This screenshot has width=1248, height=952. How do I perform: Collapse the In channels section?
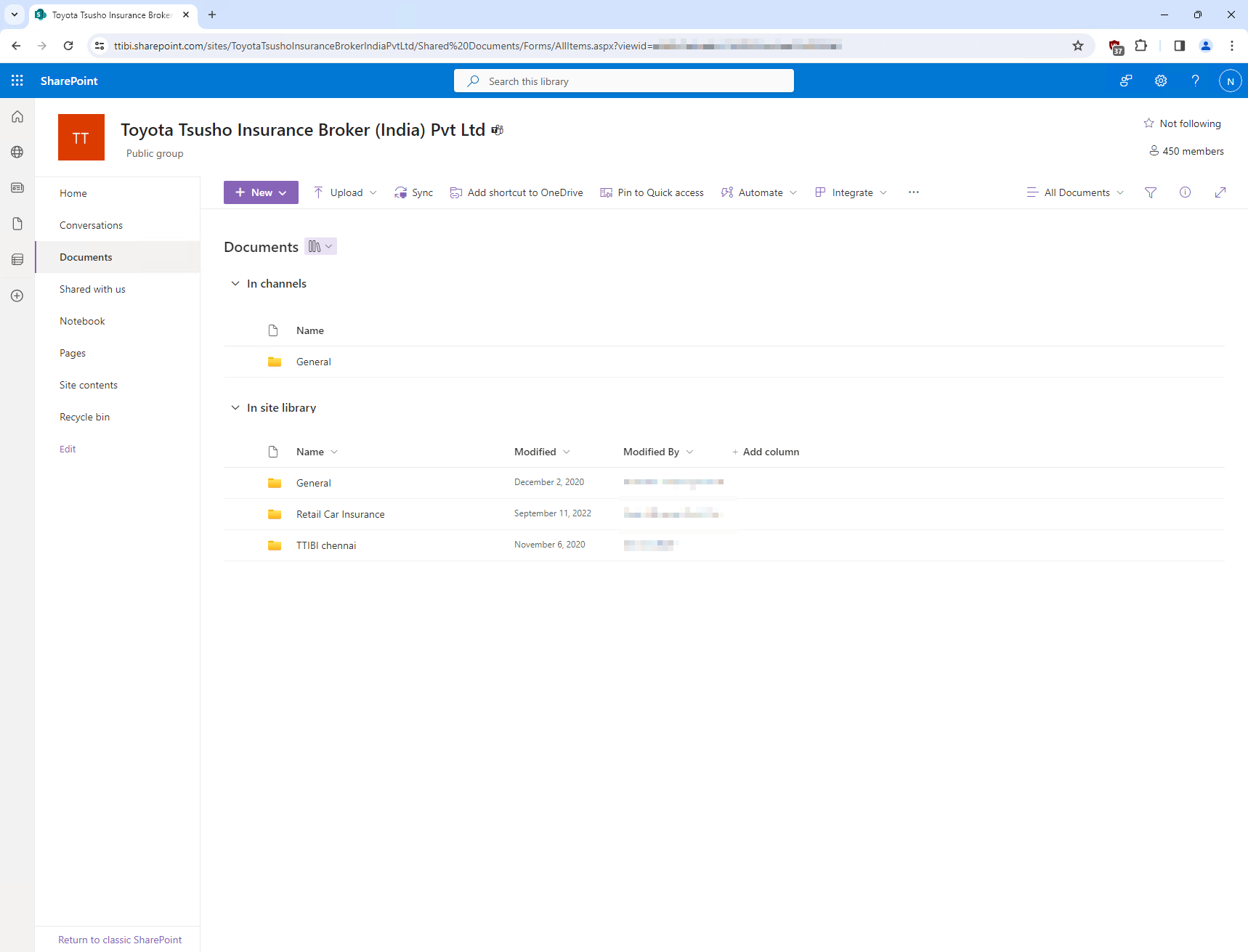[235, 283]
